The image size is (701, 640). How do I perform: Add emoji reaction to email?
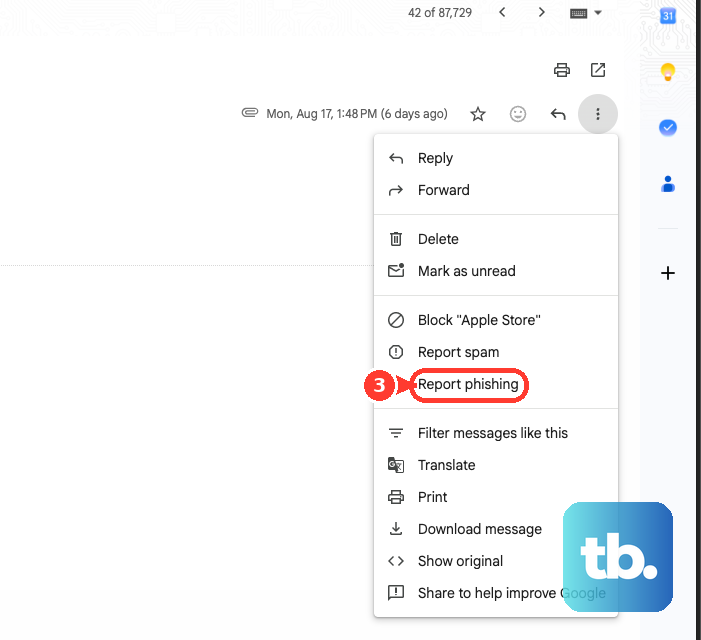pos(518,114)
